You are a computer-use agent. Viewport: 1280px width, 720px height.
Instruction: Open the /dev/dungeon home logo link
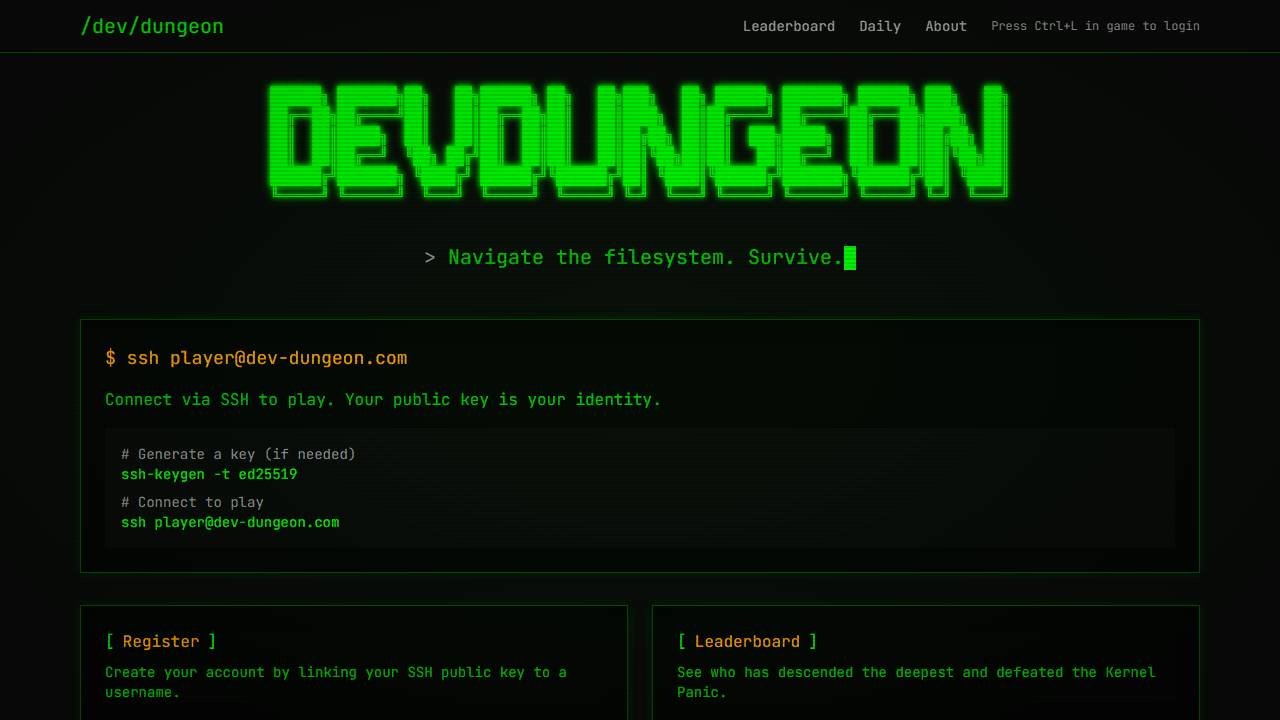point(152,26)
